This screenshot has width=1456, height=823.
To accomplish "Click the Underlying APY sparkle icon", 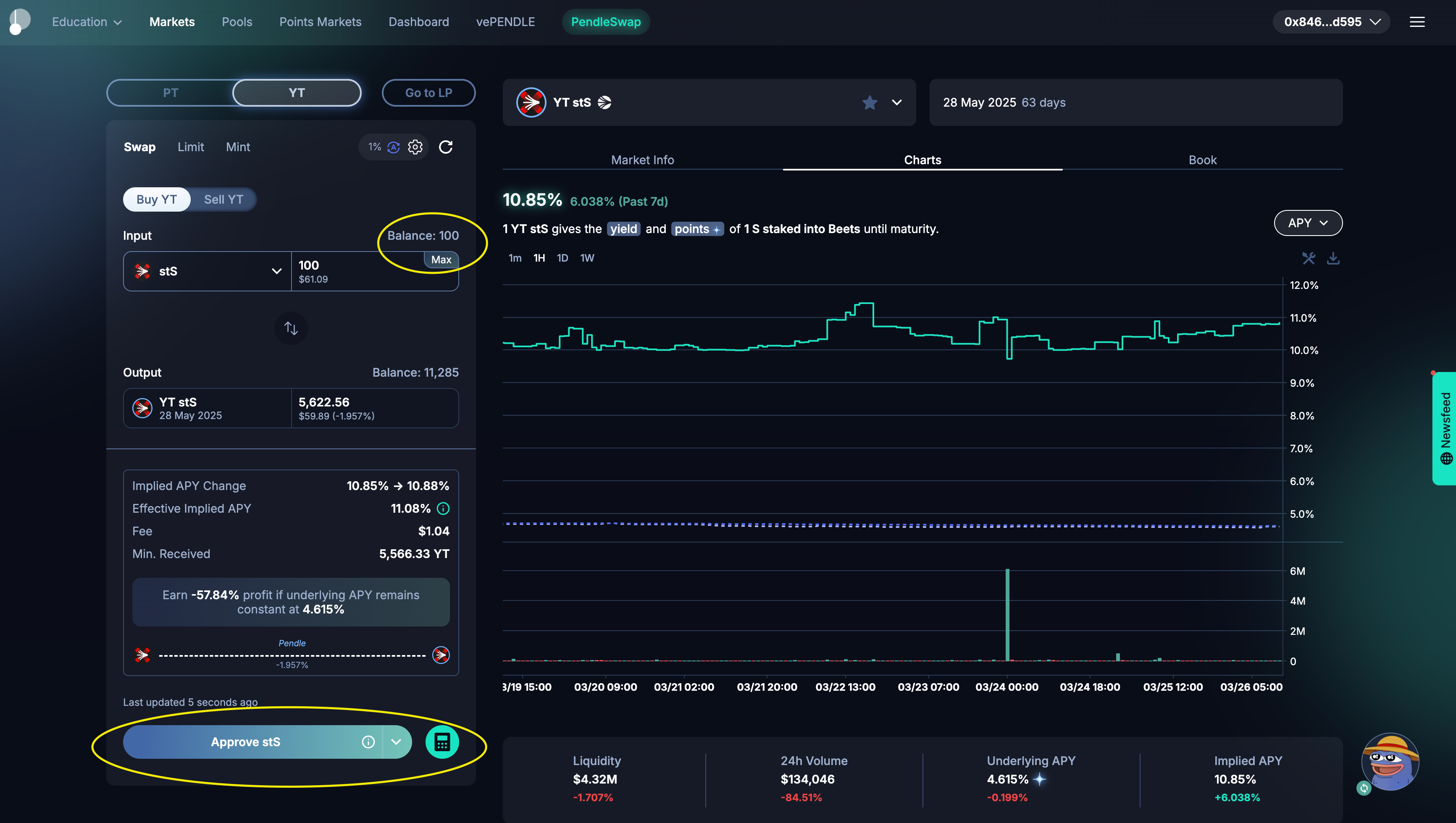I will tap(1039, 779).
